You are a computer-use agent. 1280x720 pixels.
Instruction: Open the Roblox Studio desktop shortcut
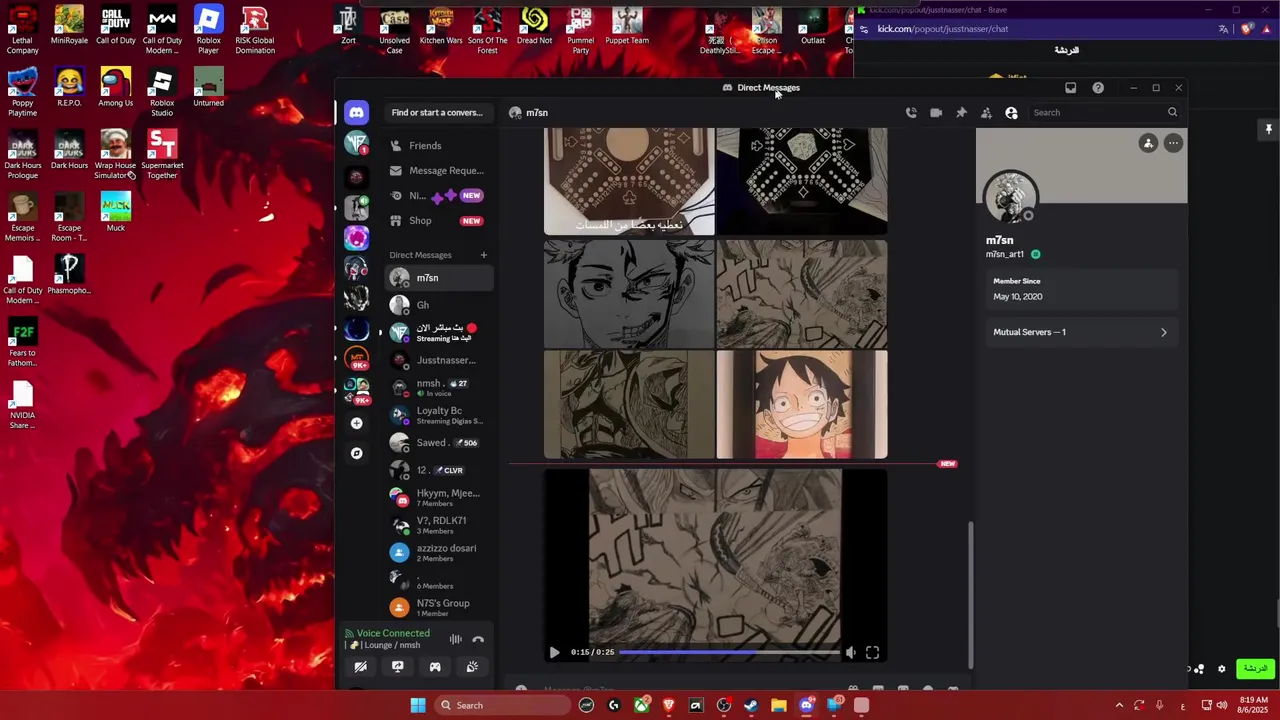point(162,92)
